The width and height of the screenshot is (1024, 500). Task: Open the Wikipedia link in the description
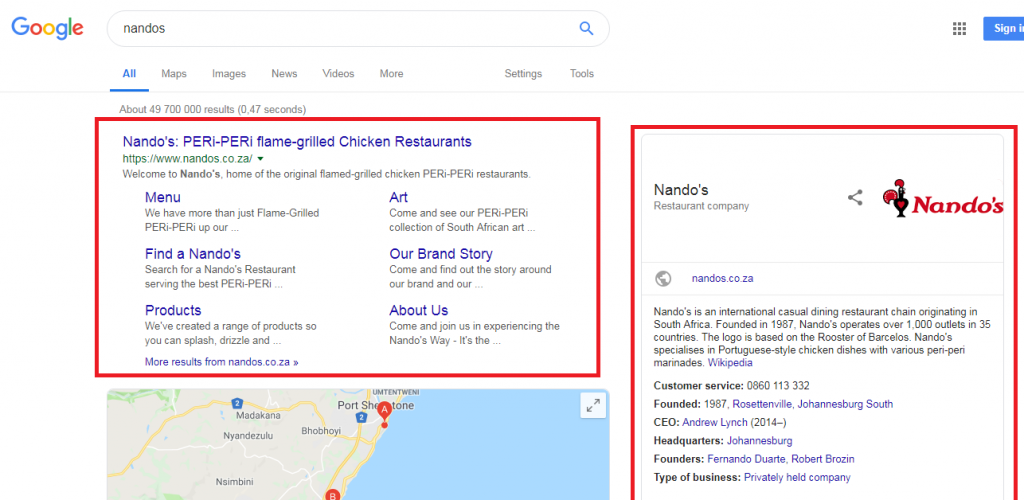click(x=730, y=363)
